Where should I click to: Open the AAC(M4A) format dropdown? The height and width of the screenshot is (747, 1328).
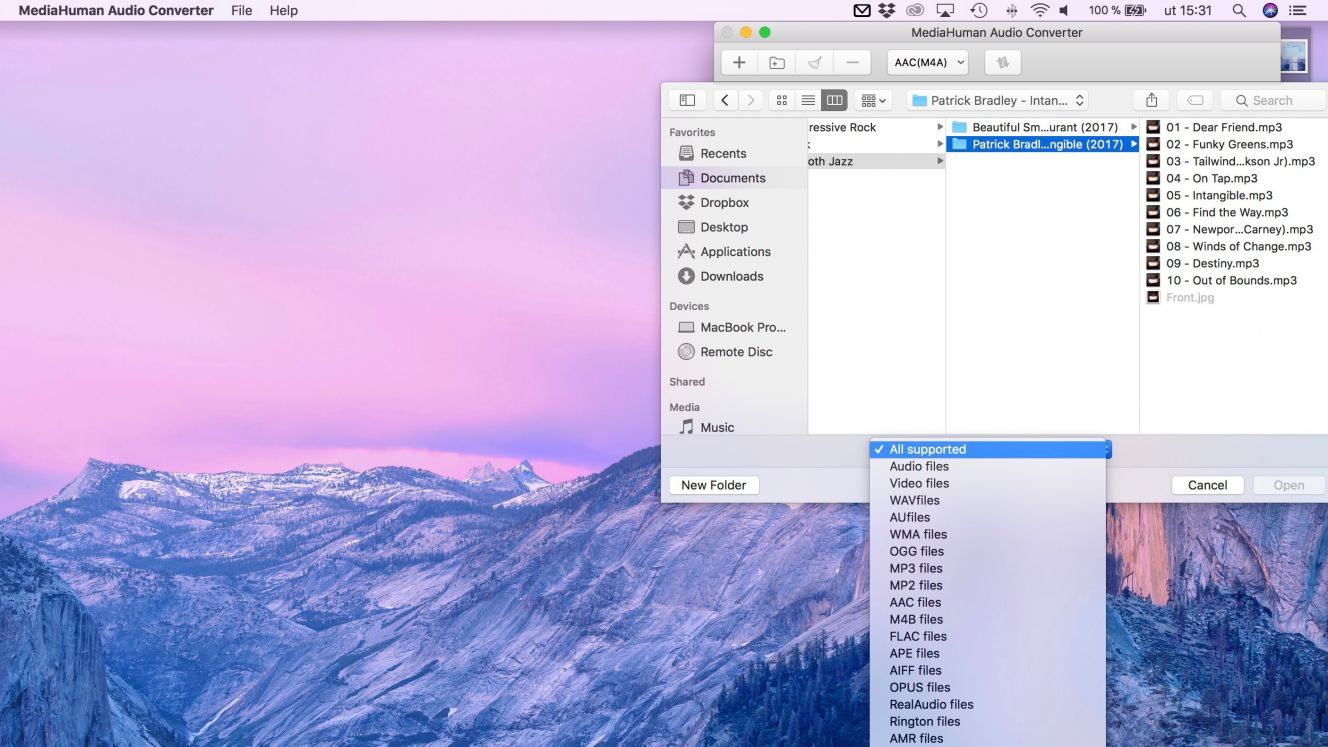(x=928, y=62)
